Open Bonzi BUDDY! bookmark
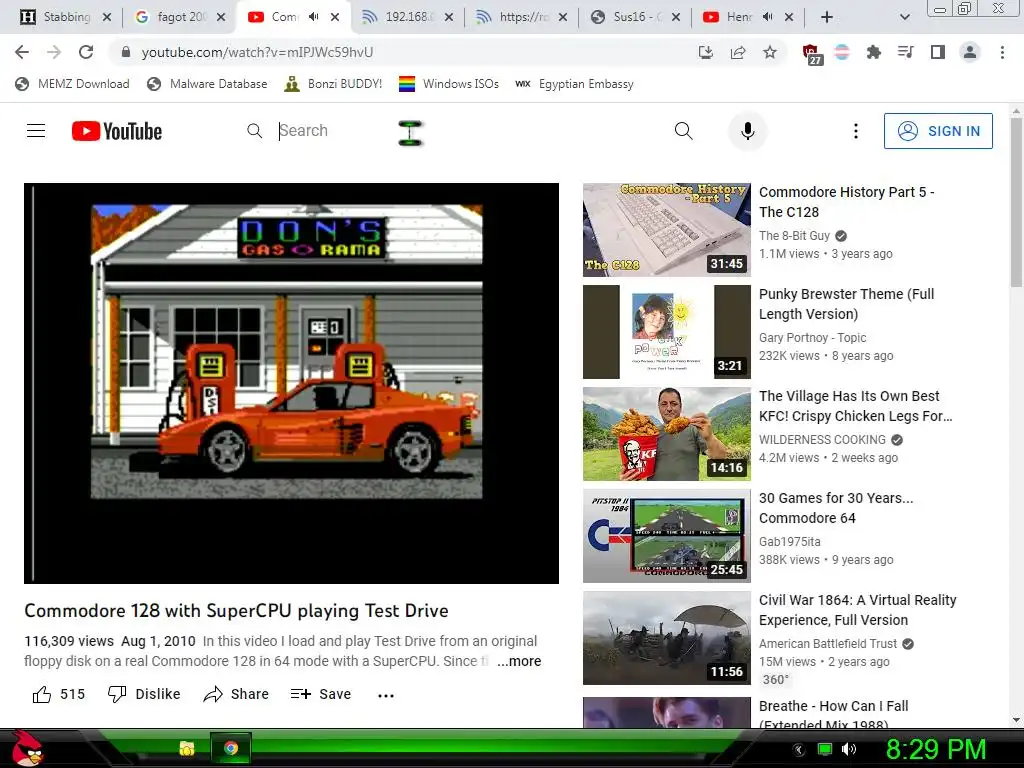 click(333, 84)
